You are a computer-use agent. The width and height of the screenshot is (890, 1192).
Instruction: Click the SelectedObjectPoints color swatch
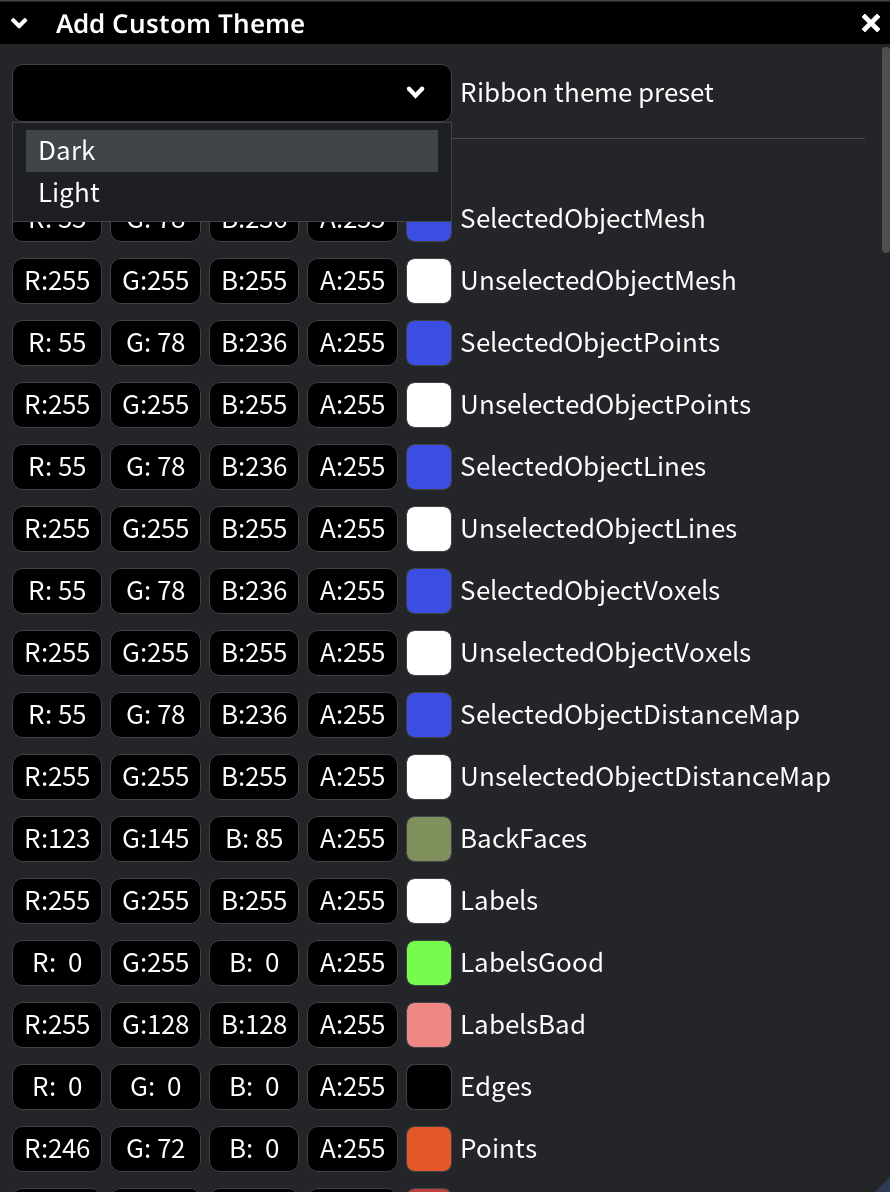pos(429,343)
